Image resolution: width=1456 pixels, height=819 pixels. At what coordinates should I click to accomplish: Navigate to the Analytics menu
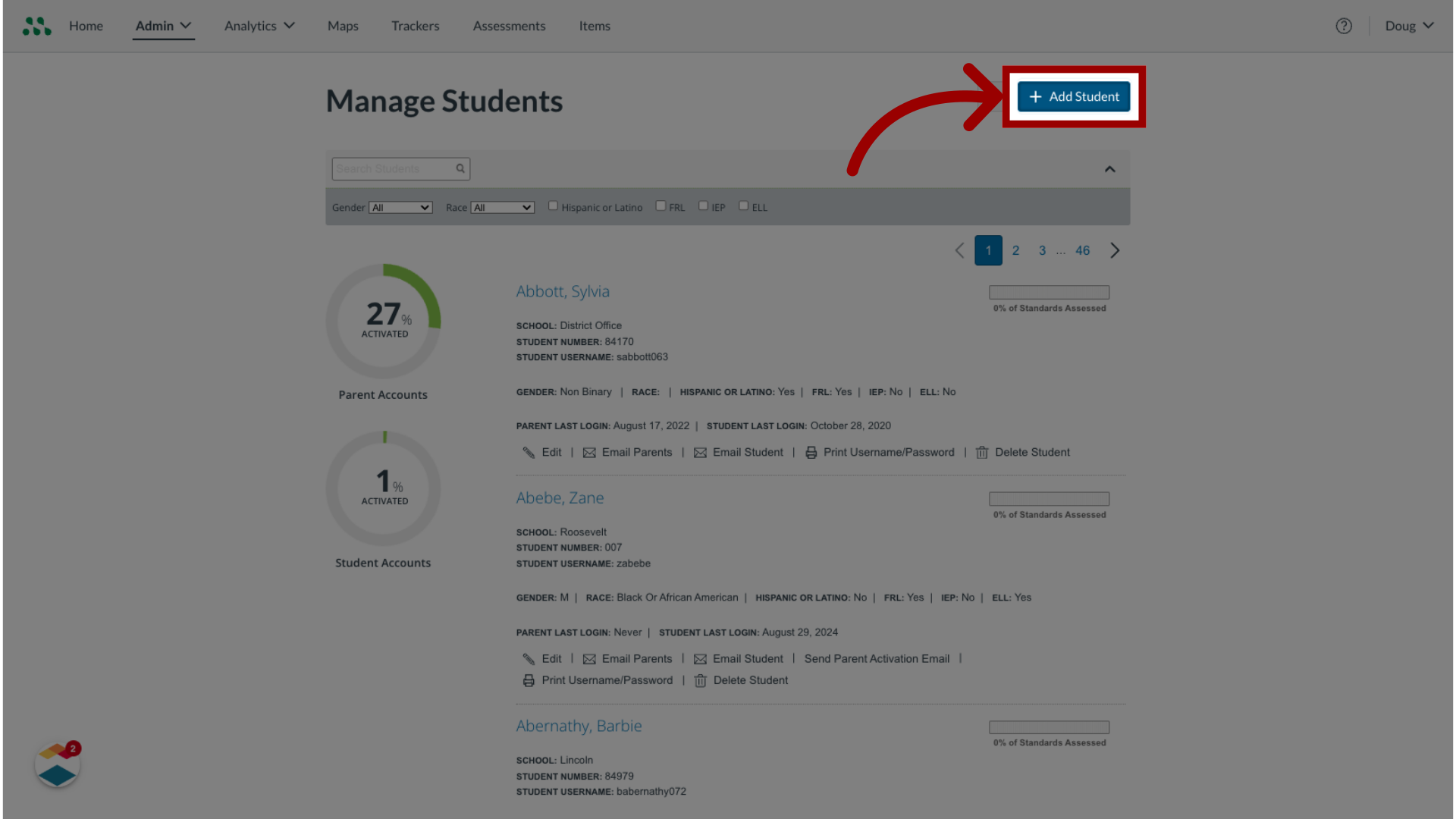(258, 25)
